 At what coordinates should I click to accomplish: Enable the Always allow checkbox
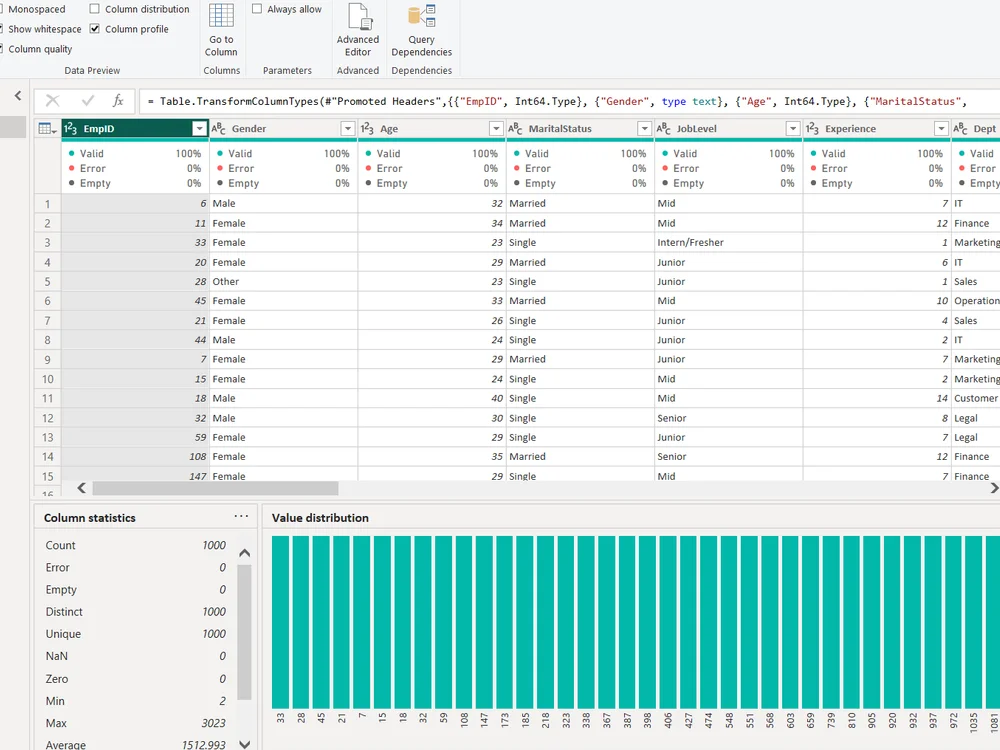(257, 9)
